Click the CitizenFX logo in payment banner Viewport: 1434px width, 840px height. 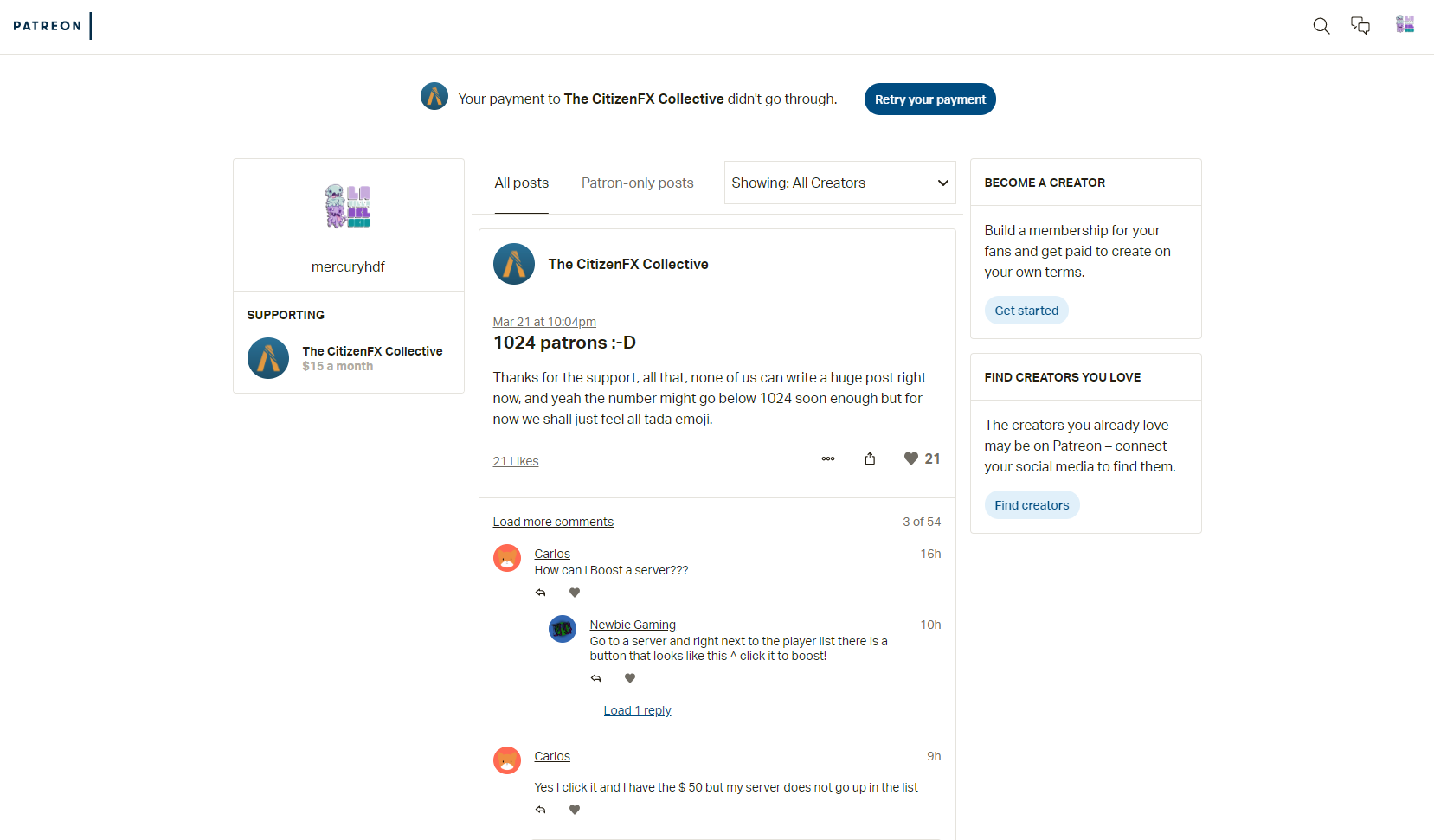[x=434, y=96]
